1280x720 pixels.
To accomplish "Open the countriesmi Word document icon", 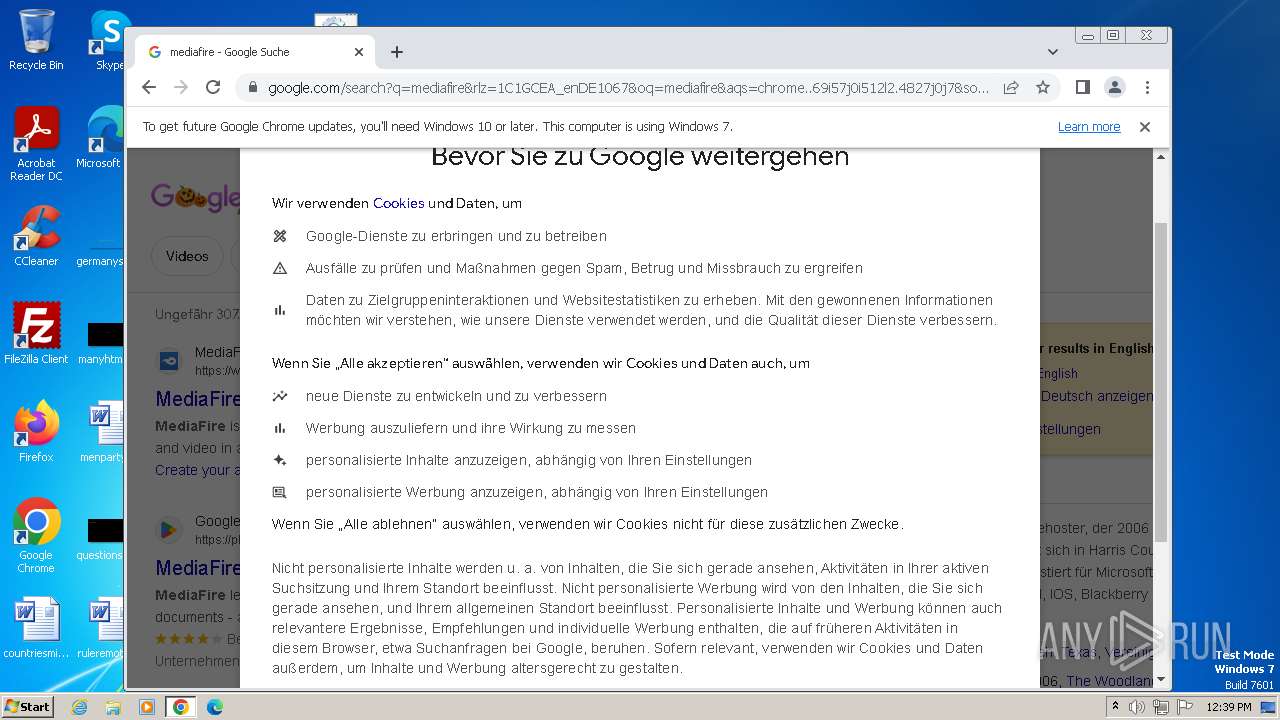I will click(36, 629).
